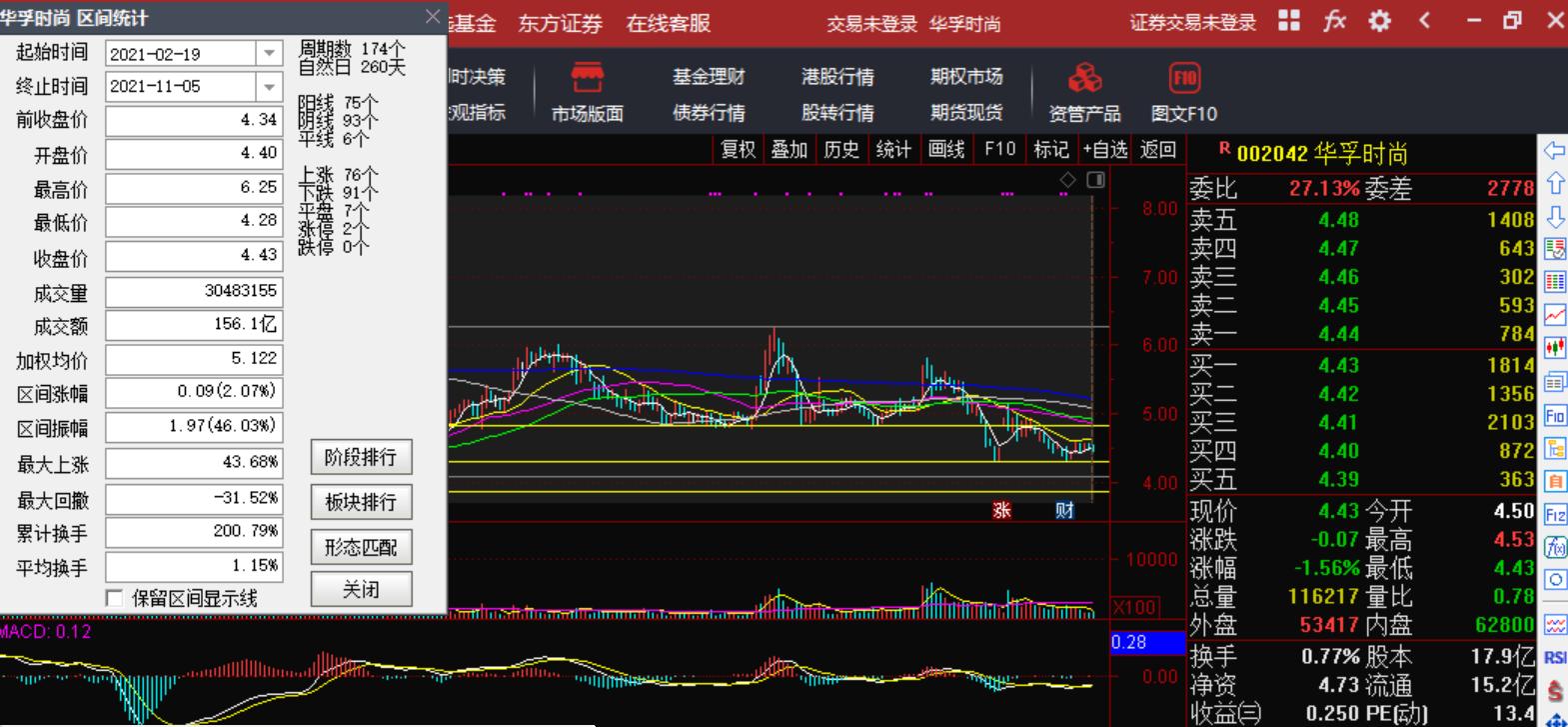This screenshot has width=1568, height=727.
Task: Open 债券行情 toolbar item
Action: coord(709,113)
